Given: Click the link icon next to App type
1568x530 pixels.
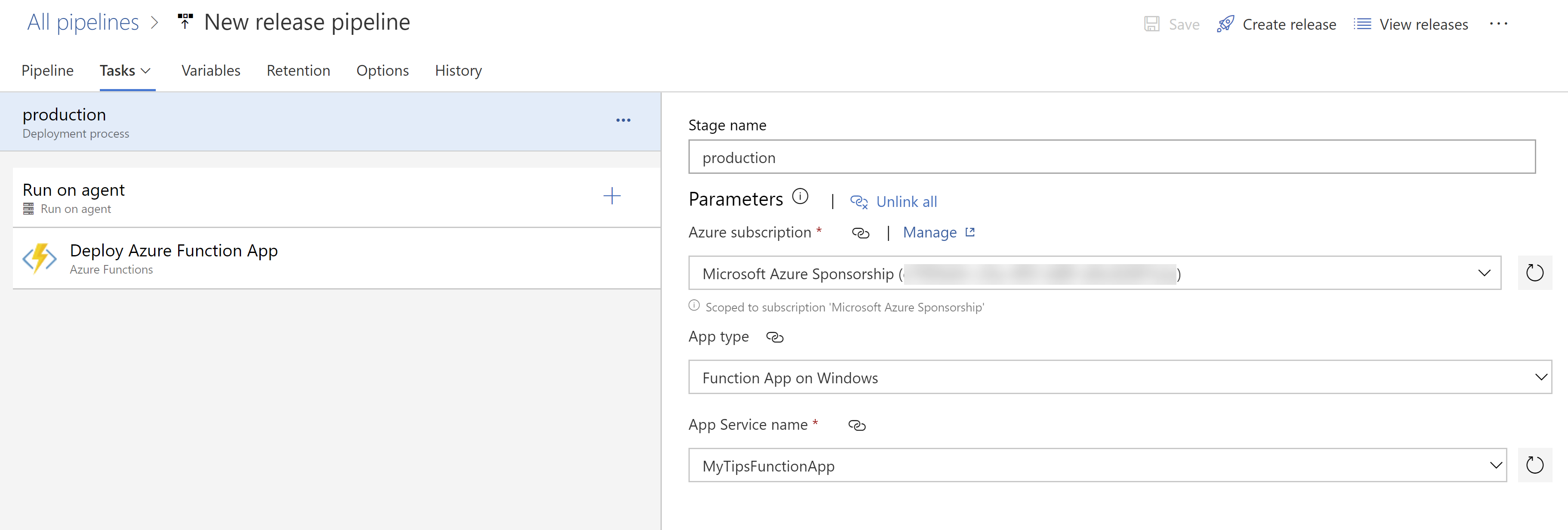Looking at the screenshot, I should point(774,338).
